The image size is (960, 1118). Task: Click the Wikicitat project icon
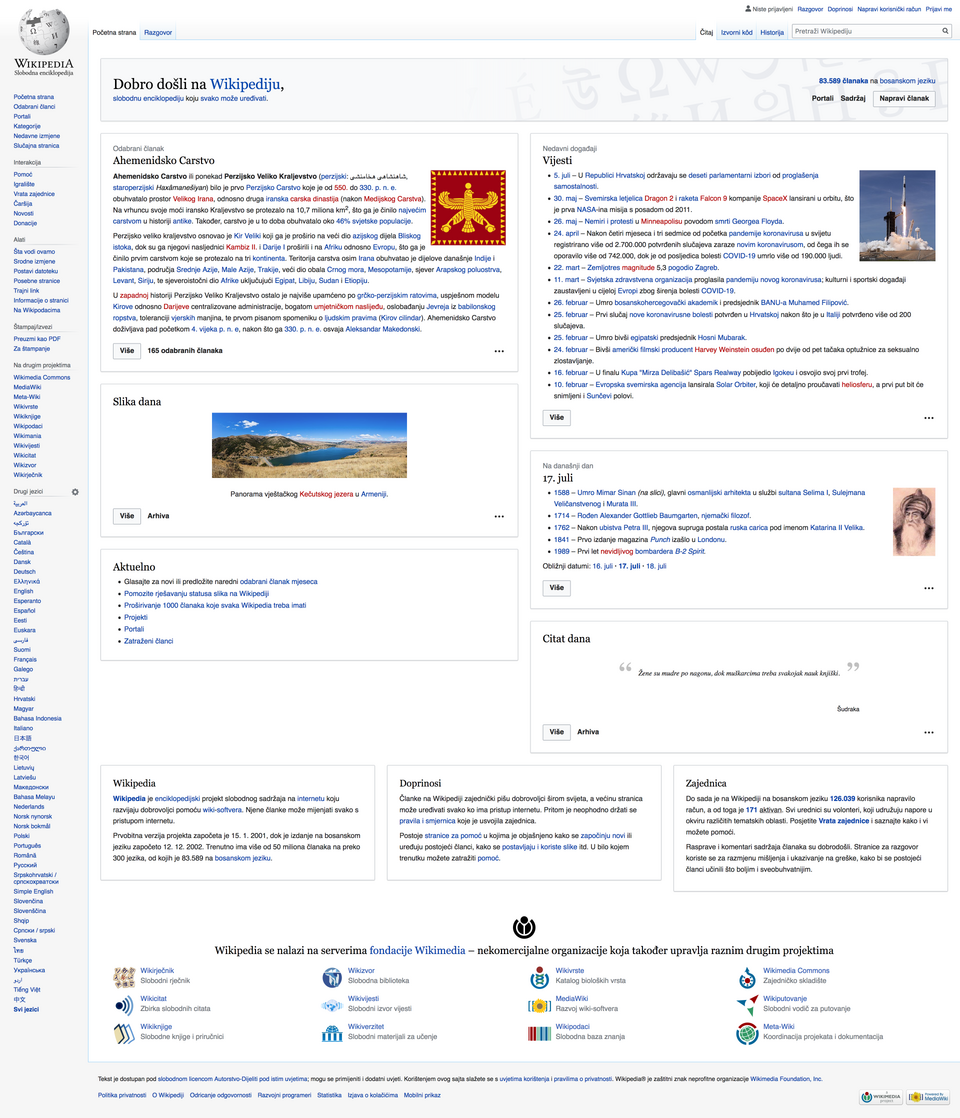tap(124, 1005)
